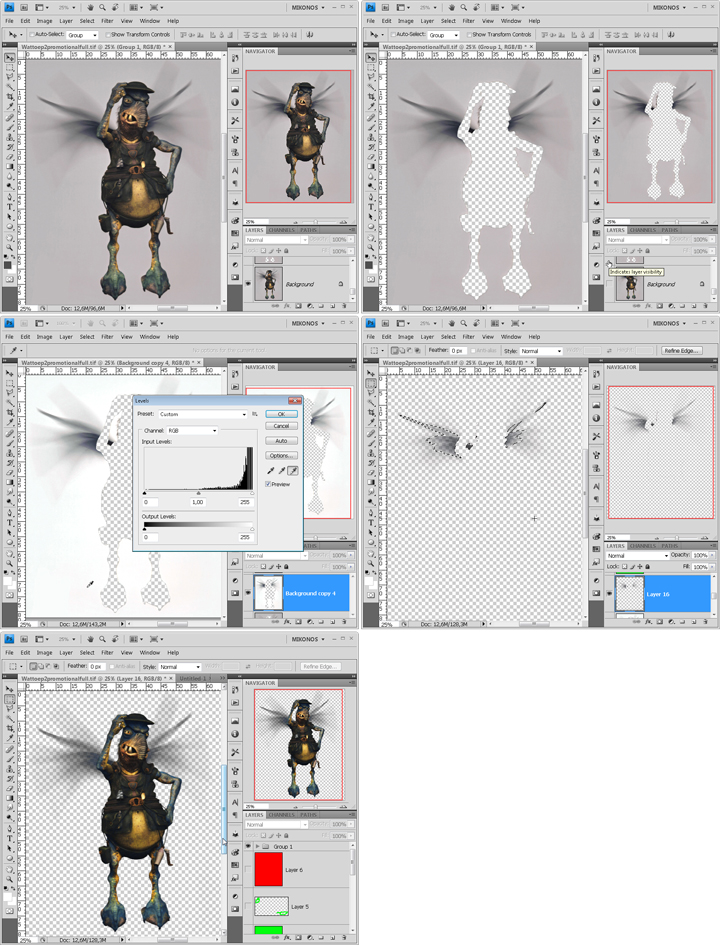
Task: Select the Brush tool in the window listing Layer 6
Action: [10, 759]
